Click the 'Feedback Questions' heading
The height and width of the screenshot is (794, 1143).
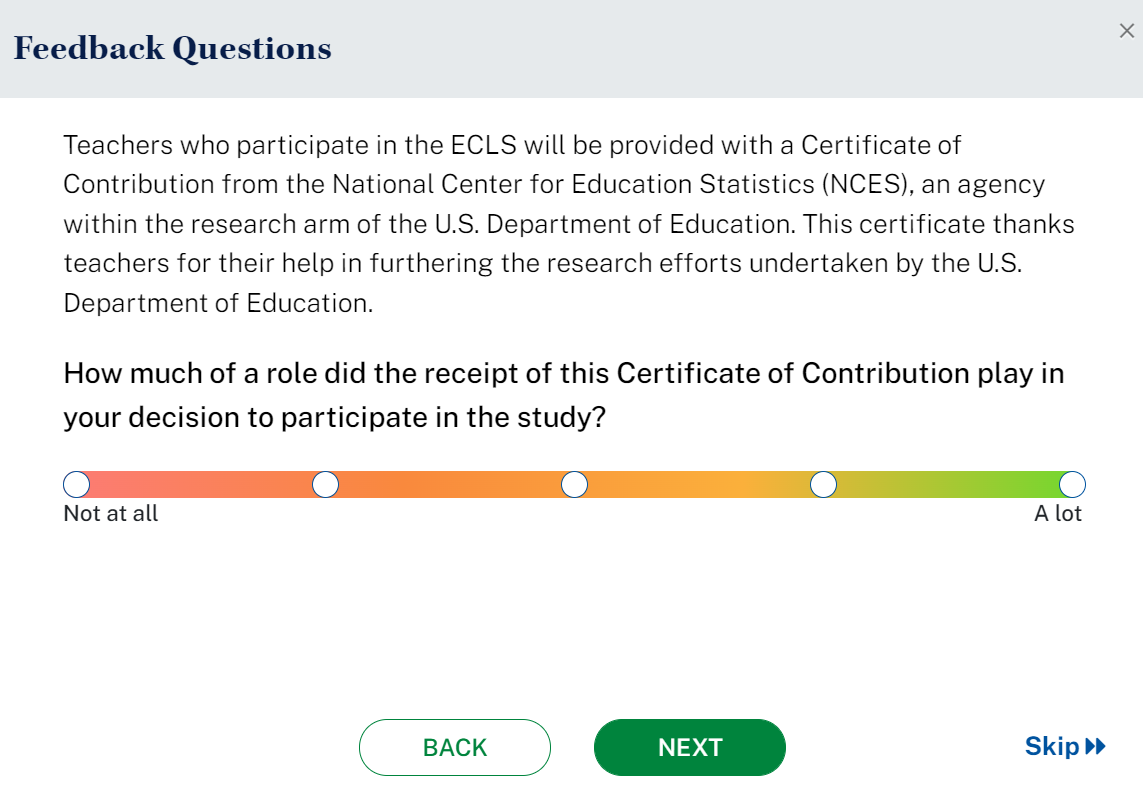(172, 48)
